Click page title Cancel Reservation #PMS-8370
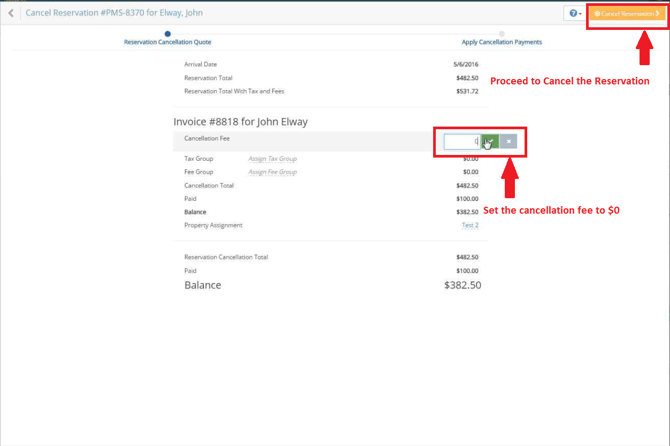 point(114,13)
